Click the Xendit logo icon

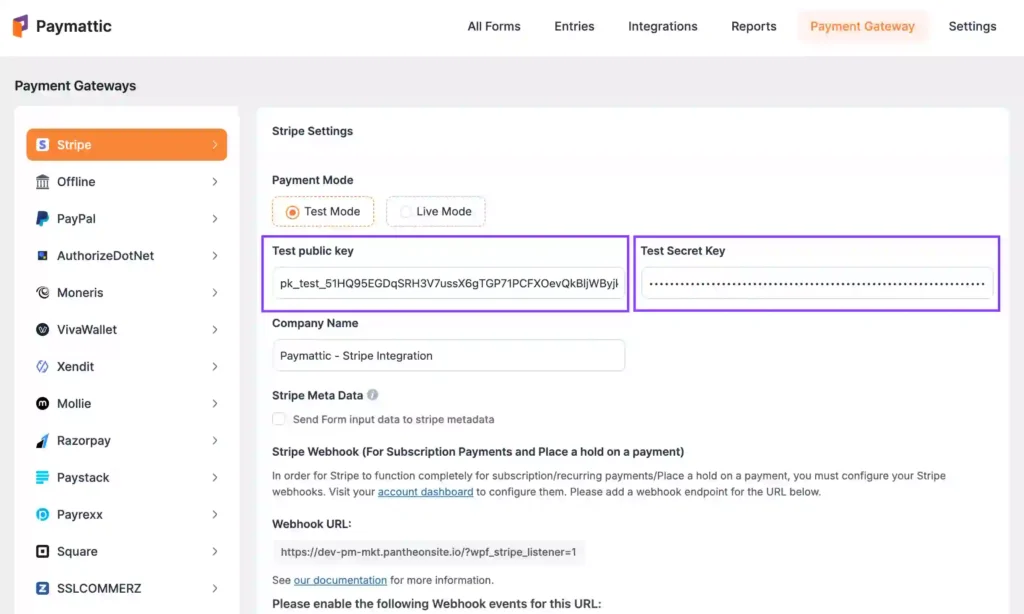pyautogui.click(x=42, y=366)
